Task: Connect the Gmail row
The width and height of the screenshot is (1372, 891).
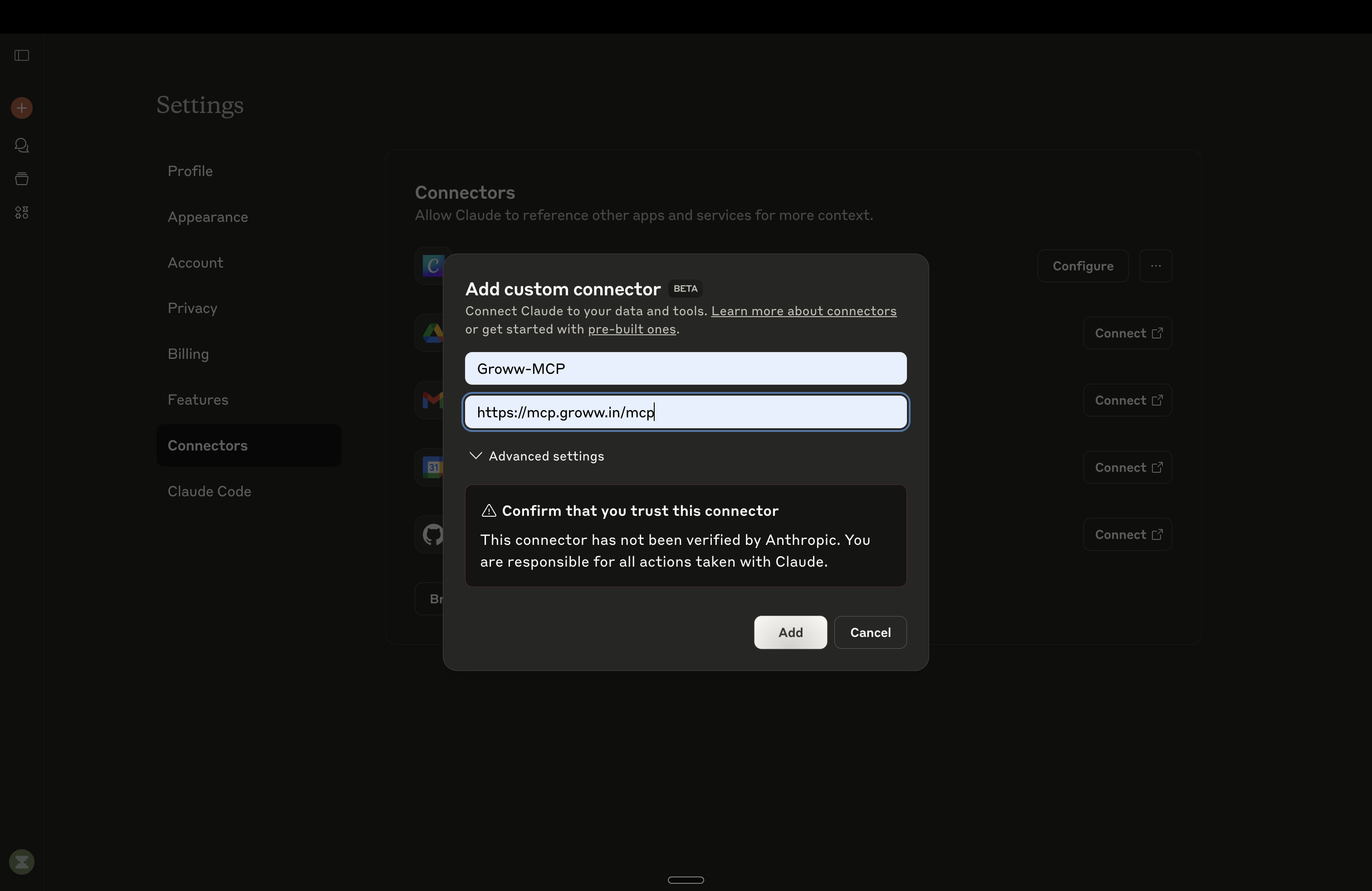Action: click(x=1127, y=400)
